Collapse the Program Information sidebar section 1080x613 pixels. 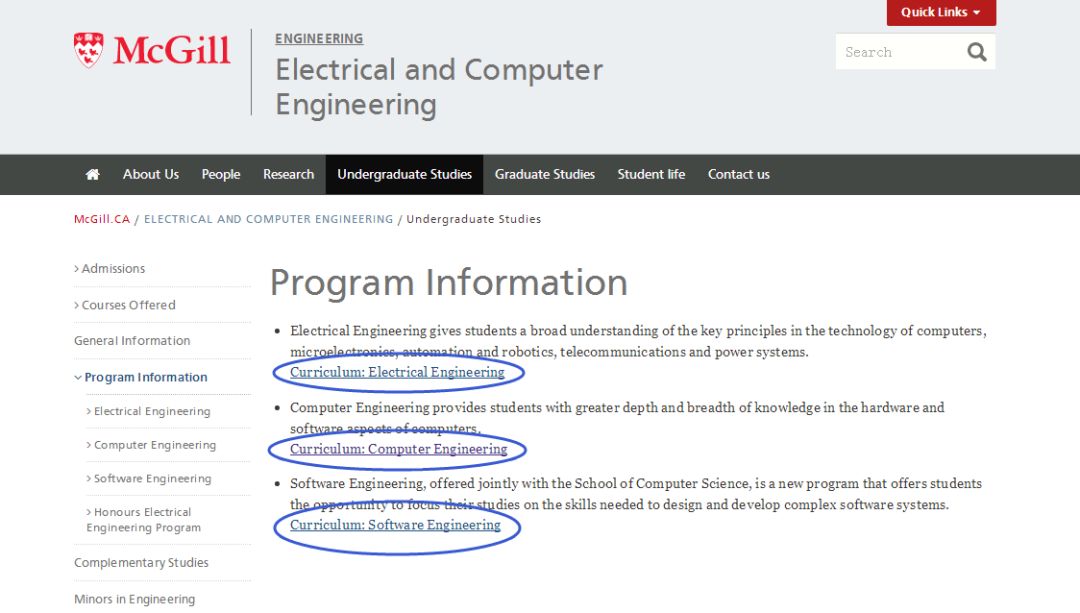145,377
